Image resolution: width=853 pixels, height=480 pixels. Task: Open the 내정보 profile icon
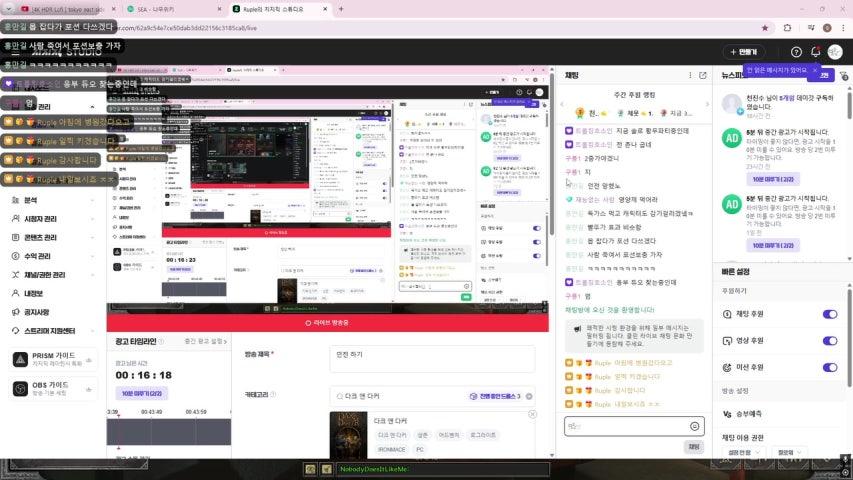(x=15, y=293)
